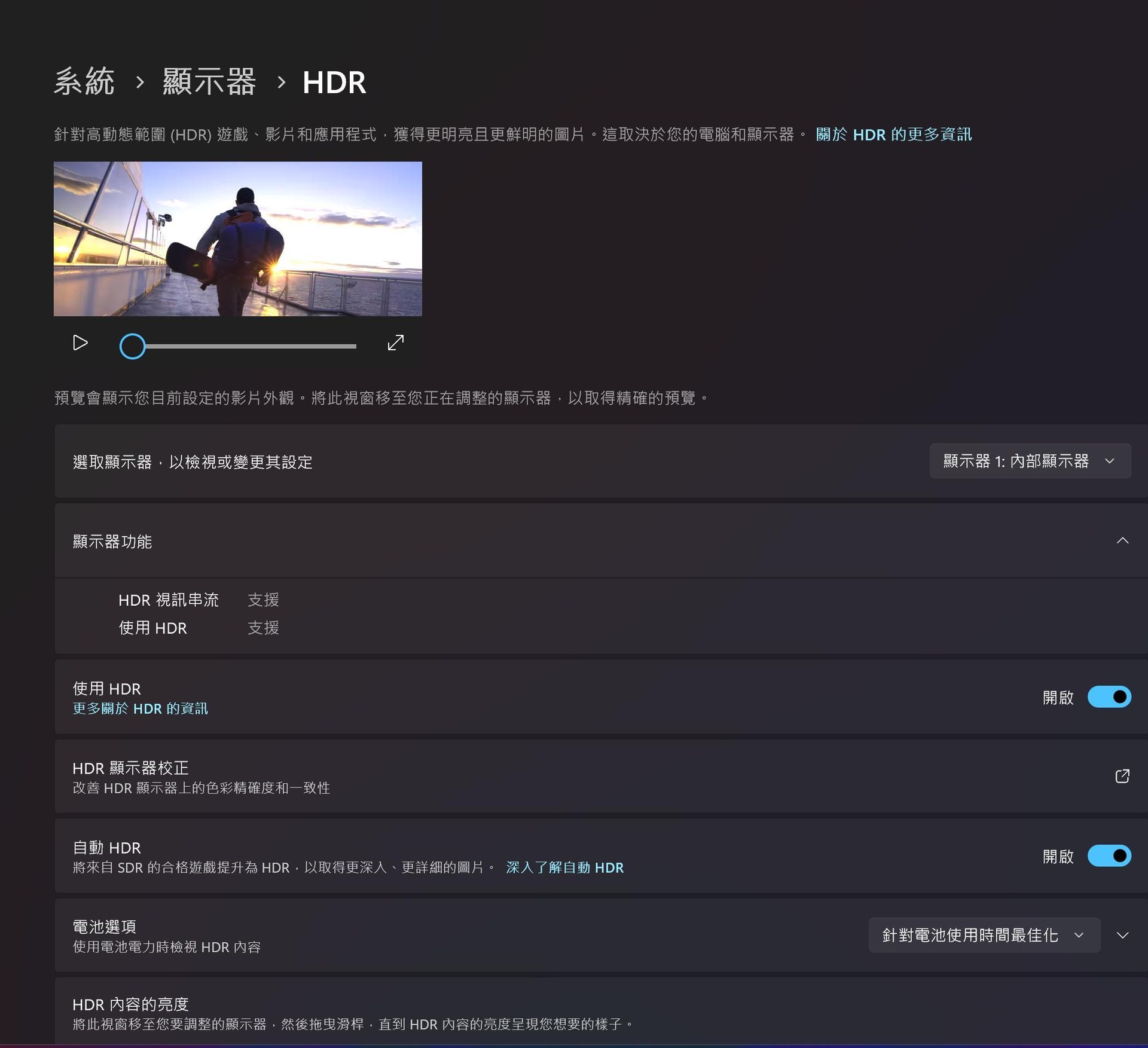Screen dimensions: 1148x1048
Task: Expand the 電池選項 section chevron
Action: pos(1122,935)
